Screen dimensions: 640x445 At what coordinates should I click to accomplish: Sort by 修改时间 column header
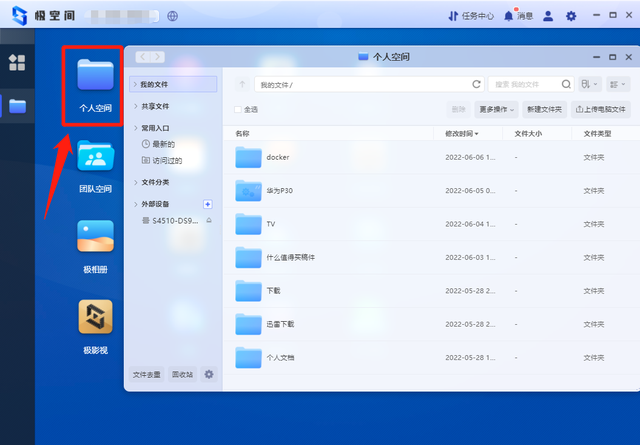tap(462, 133)
